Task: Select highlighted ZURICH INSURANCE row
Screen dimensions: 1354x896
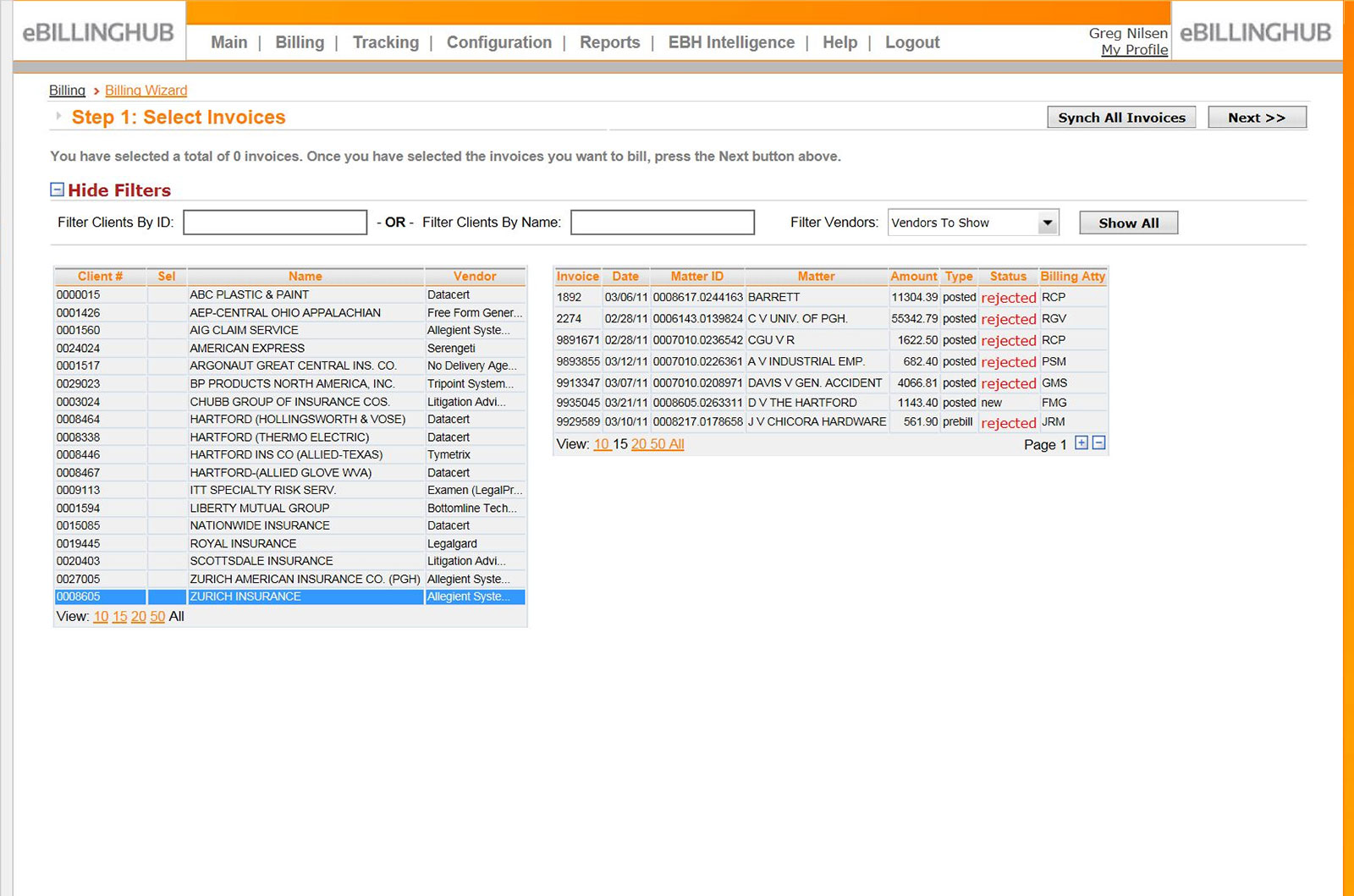Action: coord(289,596)
